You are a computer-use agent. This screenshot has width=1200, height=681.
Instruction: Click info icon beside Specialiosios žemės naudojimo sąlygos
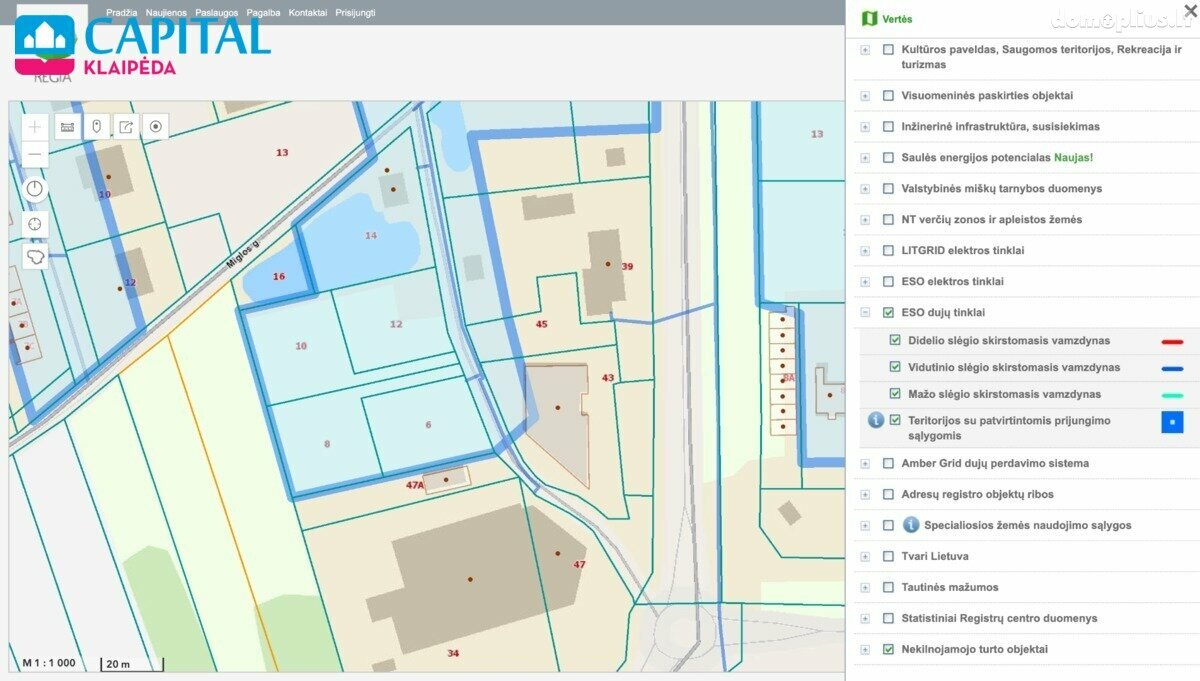pyautogui.click(x=911, y=525)
